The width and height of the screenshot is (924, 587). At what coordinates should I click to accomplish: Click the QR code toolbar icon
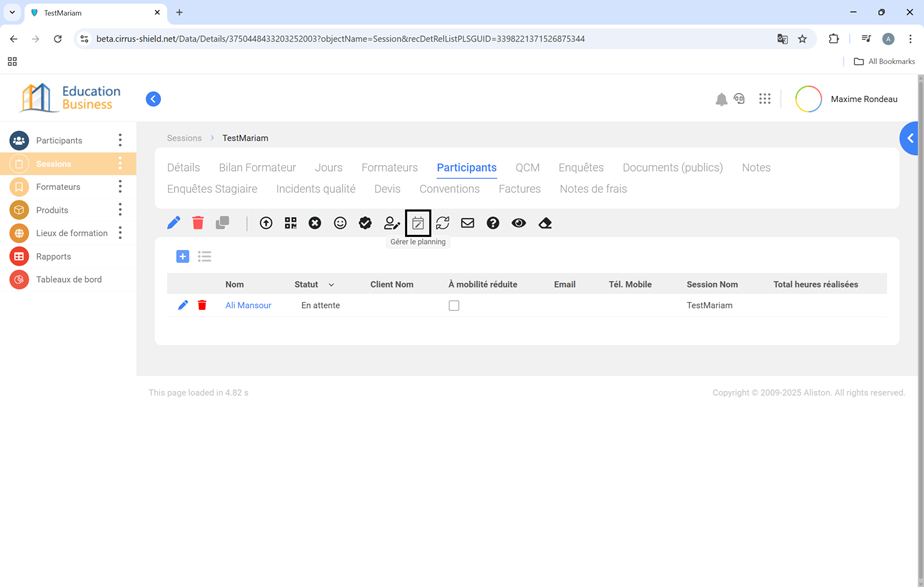290,223
